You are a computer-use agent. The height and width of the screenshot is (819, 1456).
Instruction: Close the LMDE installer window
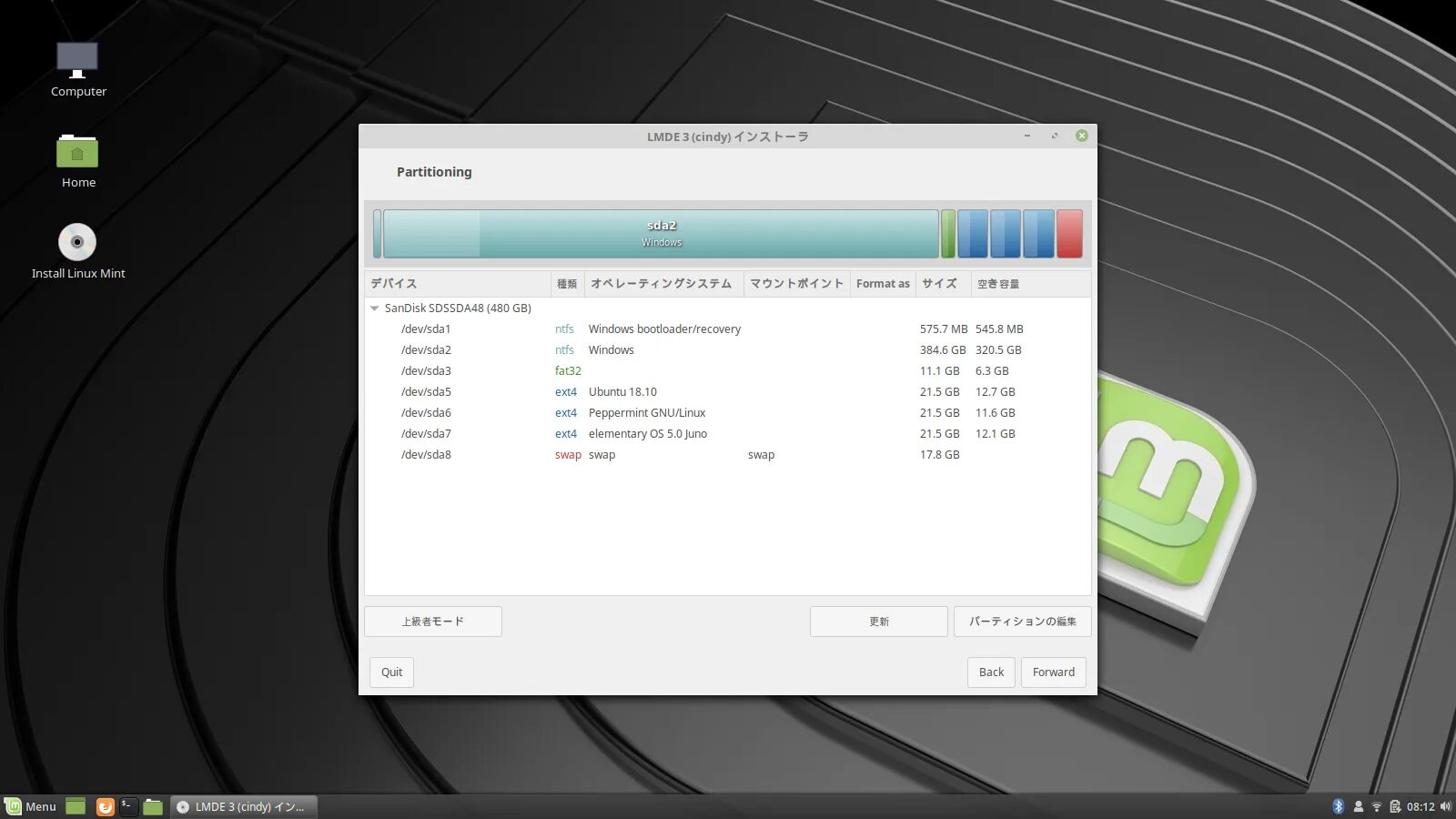pyautogui.click(x=1082, y=136)
